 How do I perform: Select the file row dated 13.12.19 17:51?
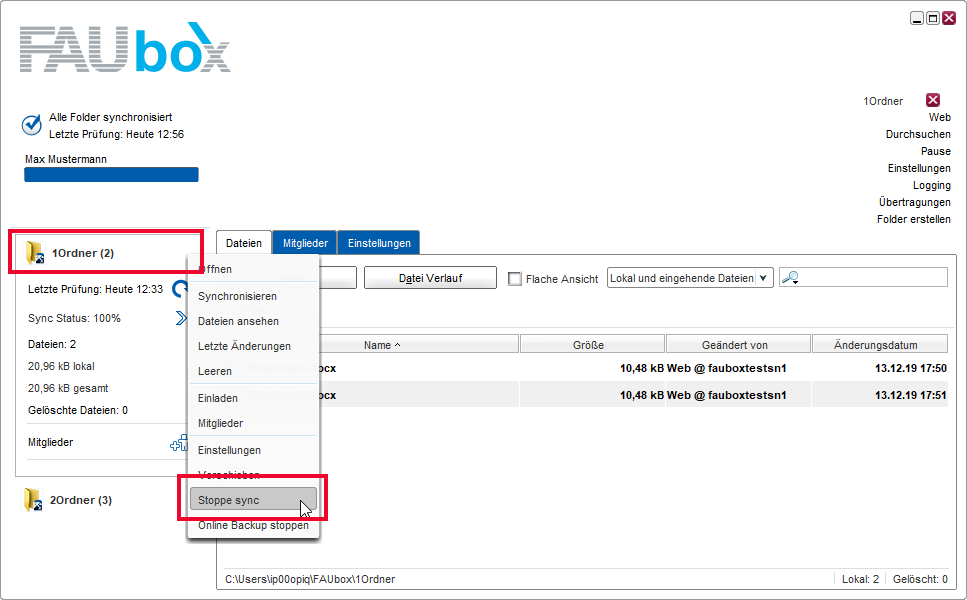coord(633,395)
